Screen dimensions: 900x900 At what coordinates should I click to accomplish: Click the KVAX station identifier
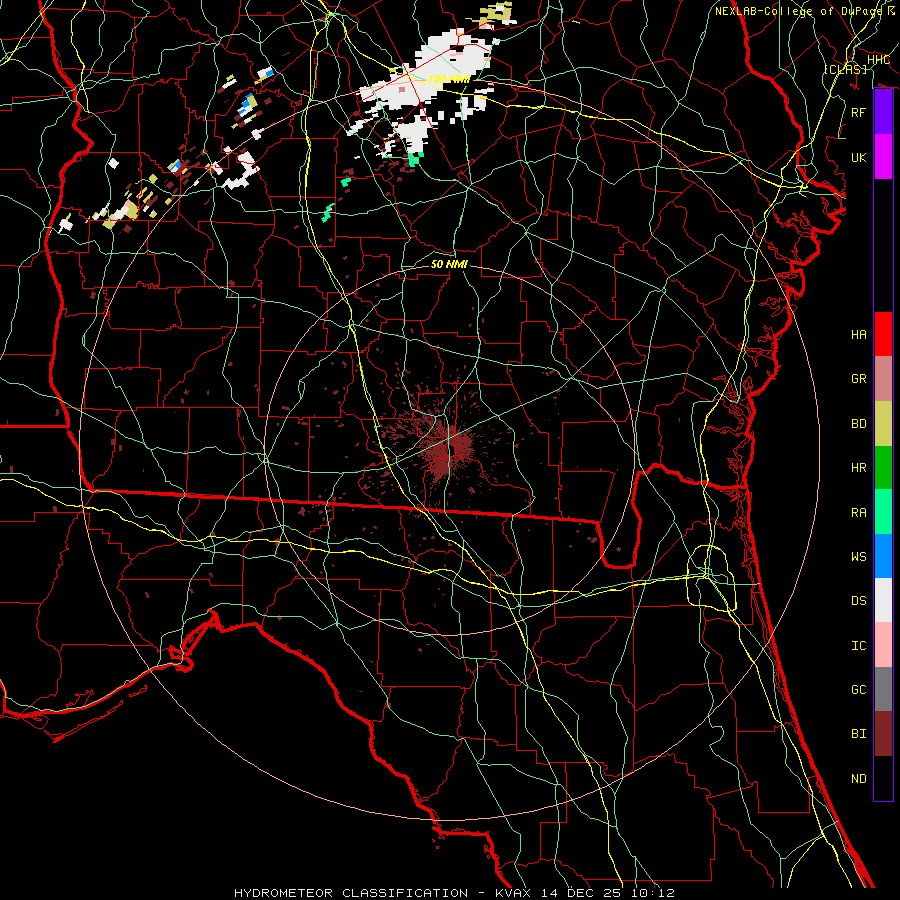click(513, 893)
